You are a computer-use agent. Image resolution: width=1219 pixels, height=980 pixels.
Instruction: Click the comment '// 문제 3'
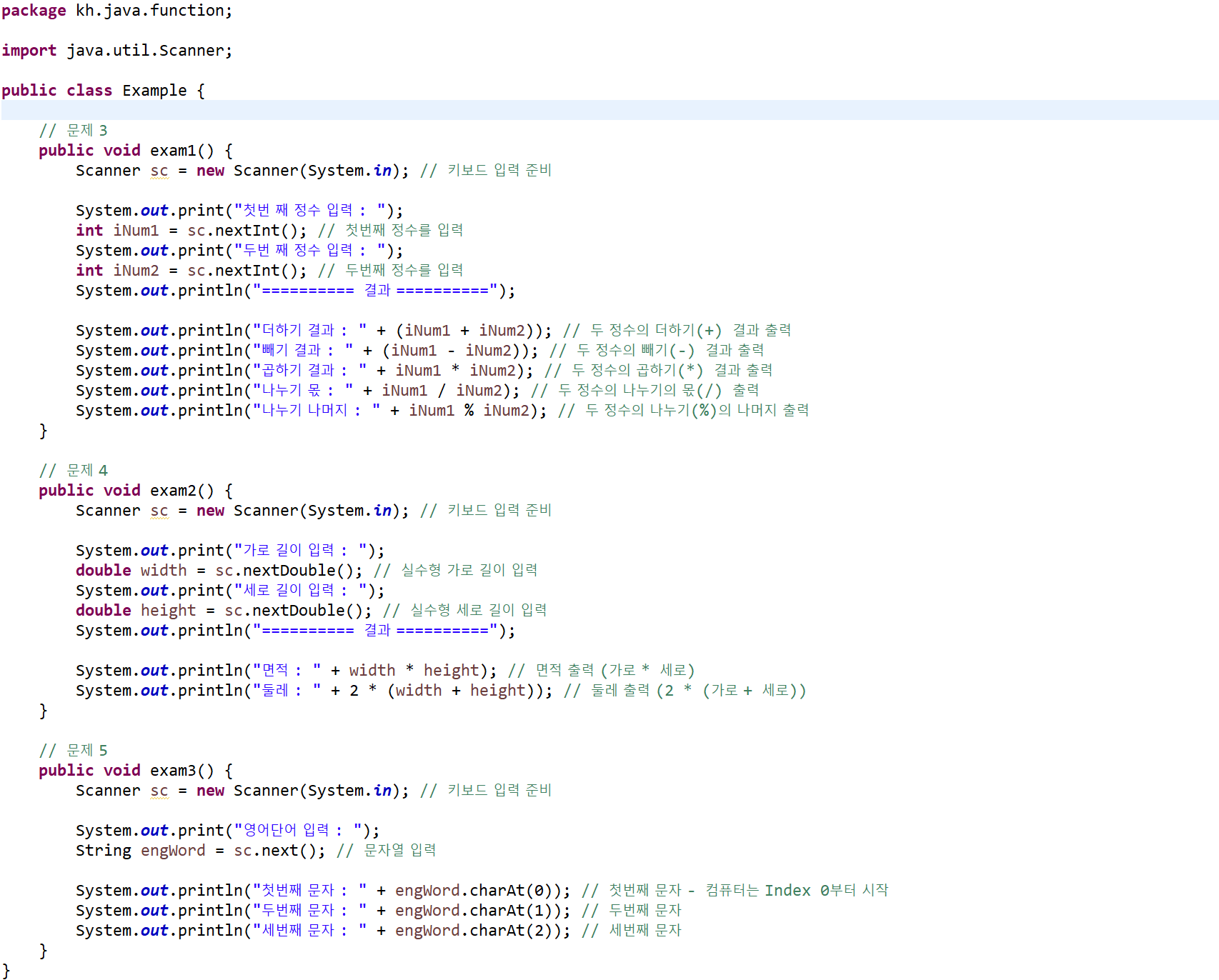pyautogui.click(x=73, y=131)
